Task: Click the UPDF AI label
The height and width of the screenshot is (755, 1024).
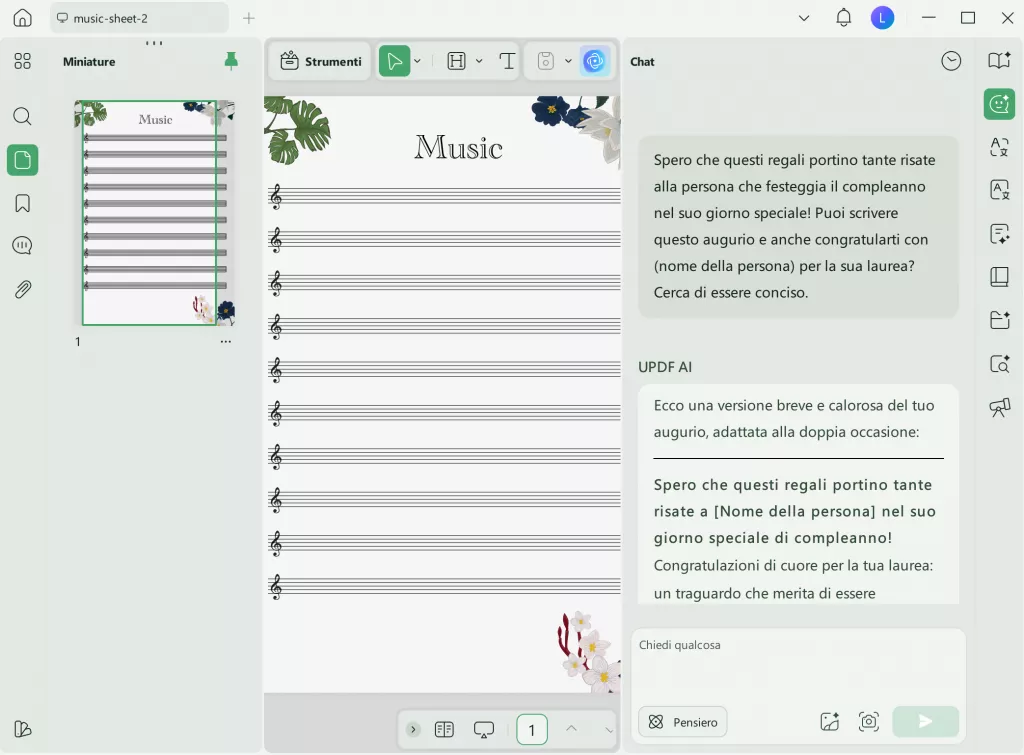Action: (x=665, y=367)
